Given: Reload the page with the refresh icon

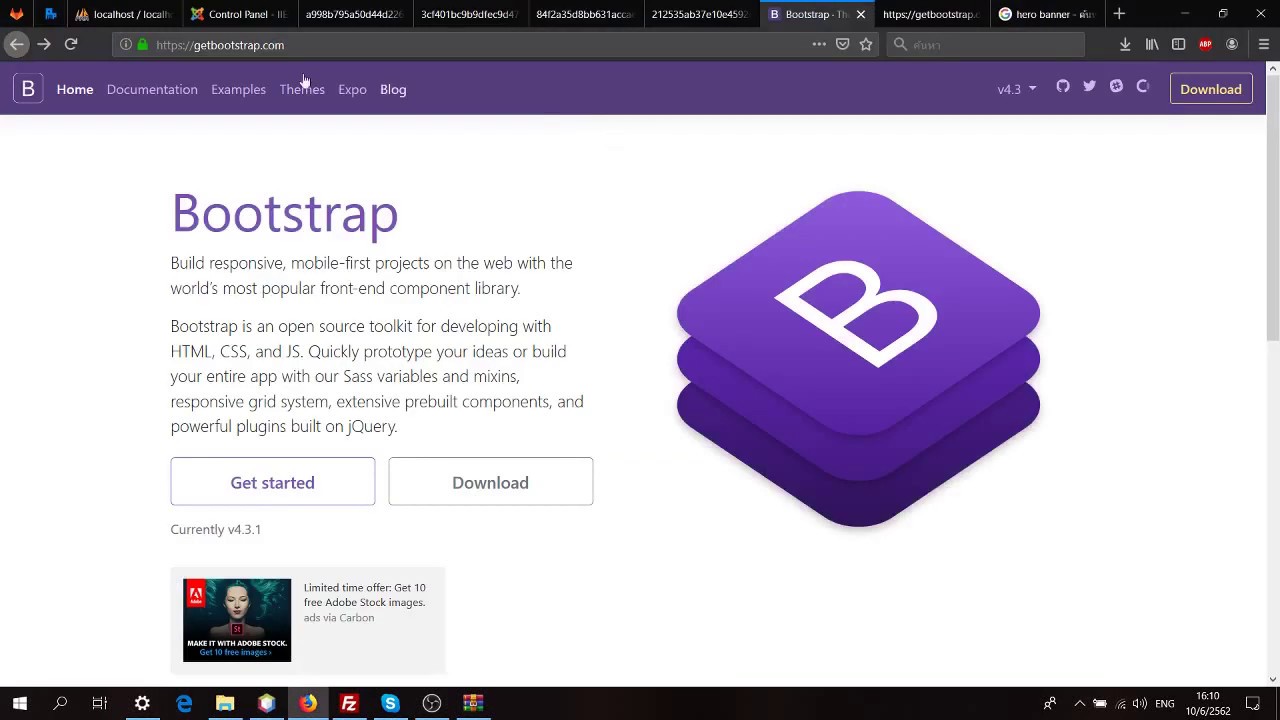Looking at the screenshot, I should click(71, 44).
